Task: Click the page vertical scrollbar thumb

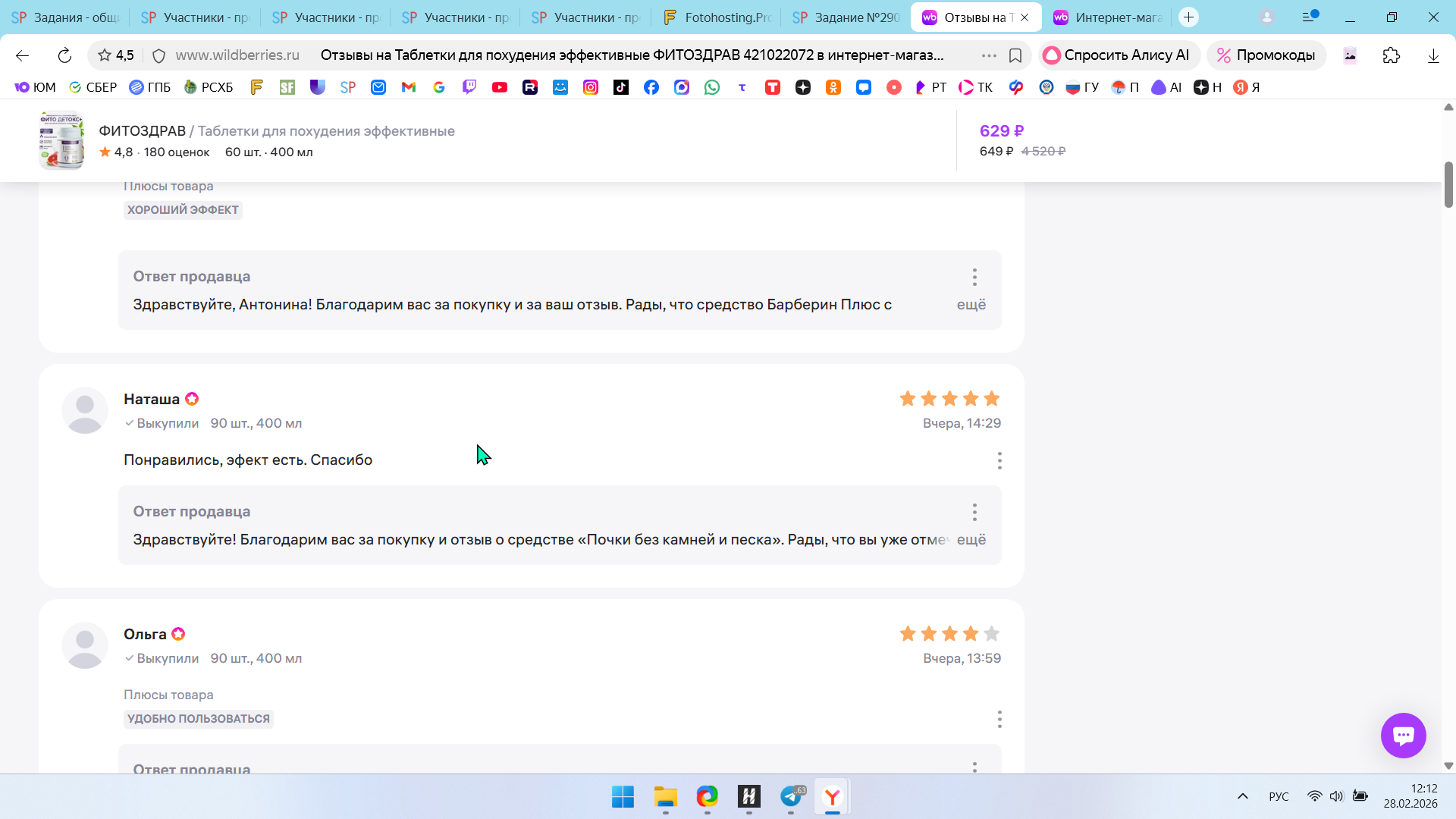Action: (x=1448, y=184)
